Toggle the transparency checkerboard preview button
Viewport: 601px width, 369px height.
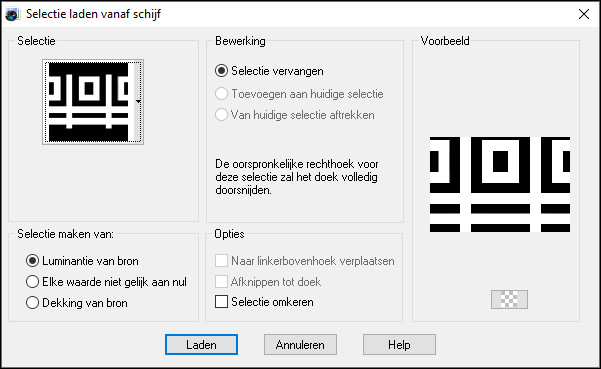point(509,299)
